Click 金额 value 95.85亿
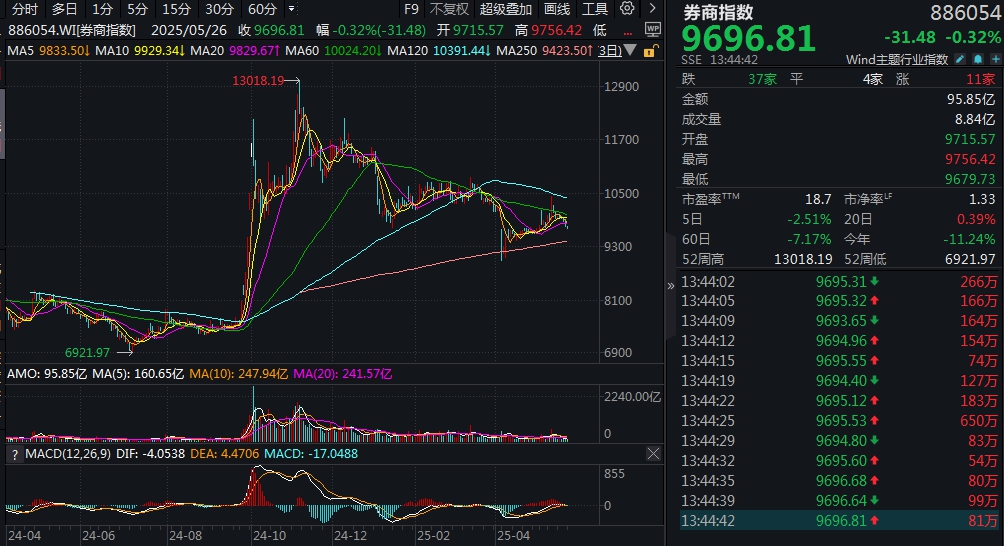 (x=971, y=99)
